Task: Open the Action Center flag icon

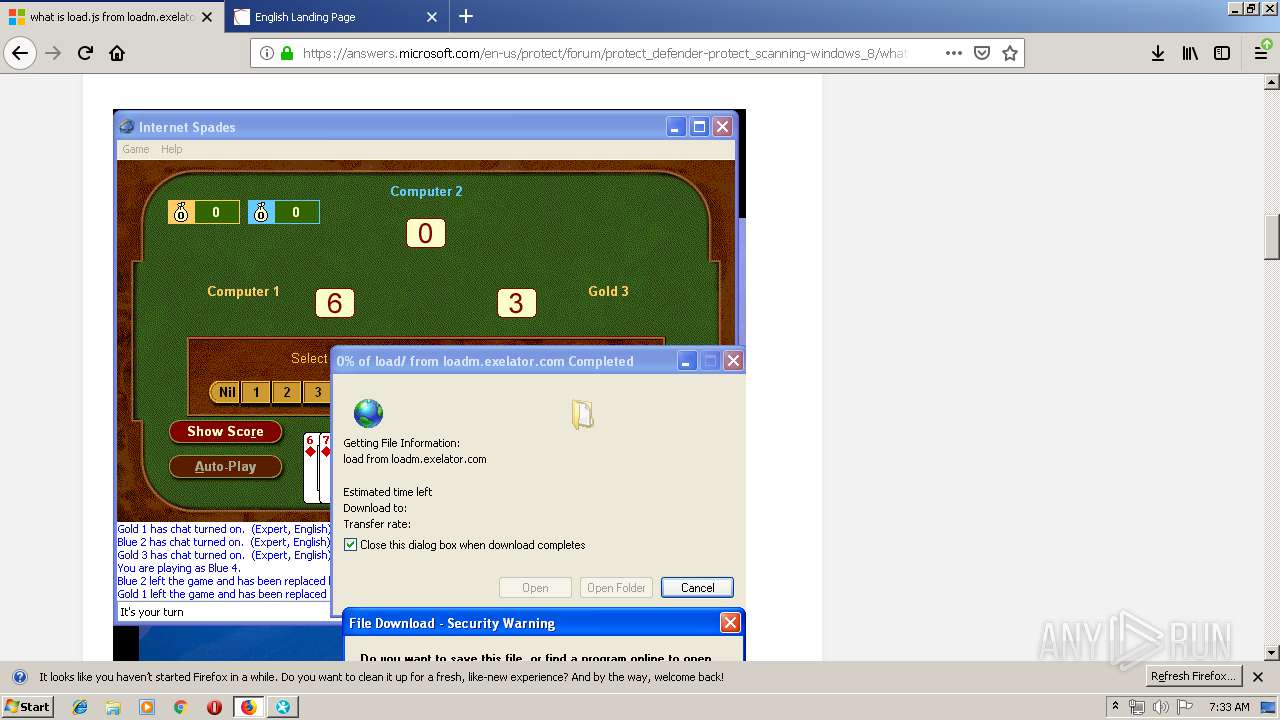Action: pyautogui.click(x=1185, y=707)
